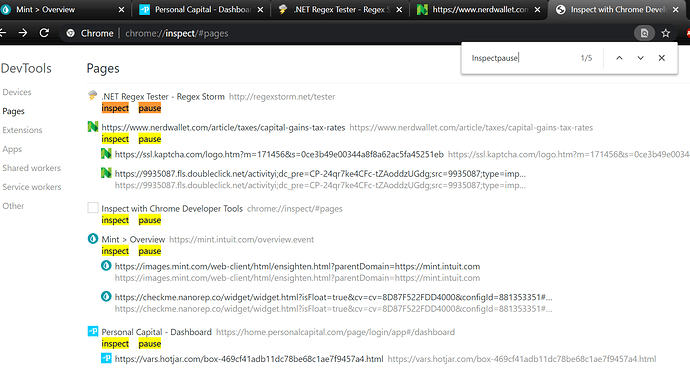This screenshot has height=373, width=690.
Task: Close the .NET Regex Tester tab
Action: (399, 10)
